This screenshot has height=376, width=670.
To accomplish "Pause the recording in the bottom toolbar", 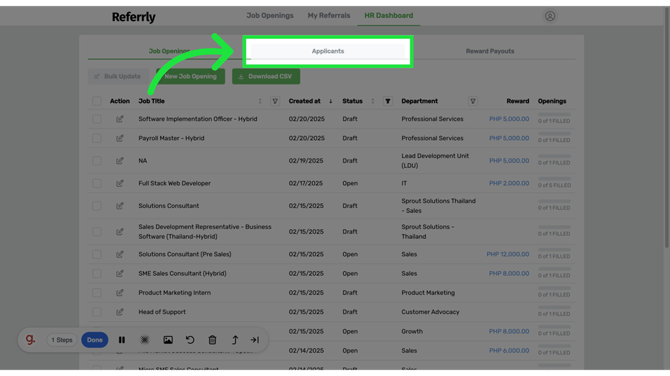I will [x=122, y=340].
